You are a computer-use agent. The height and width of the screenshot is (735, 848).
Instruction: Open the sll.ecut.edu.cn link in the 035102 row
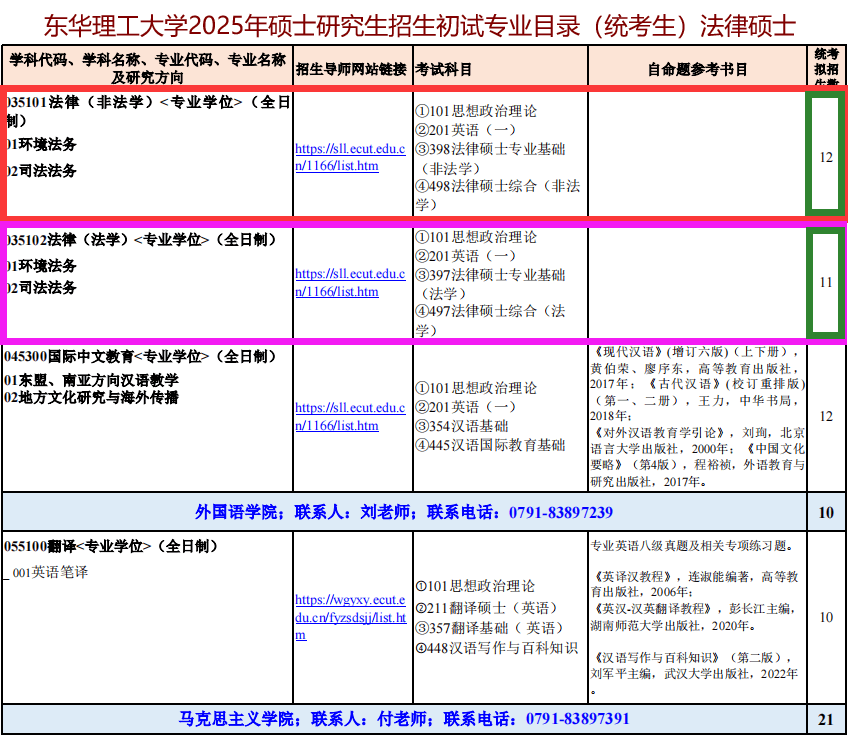coord(350,282)
